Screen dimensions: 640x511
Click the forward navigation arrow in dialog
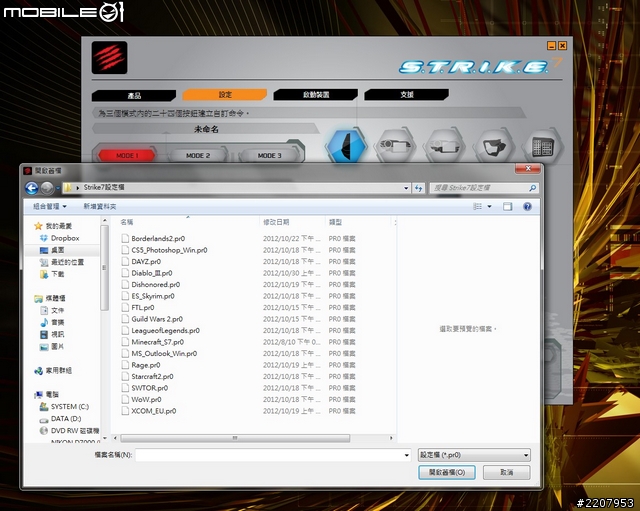[x=47, y=188]
